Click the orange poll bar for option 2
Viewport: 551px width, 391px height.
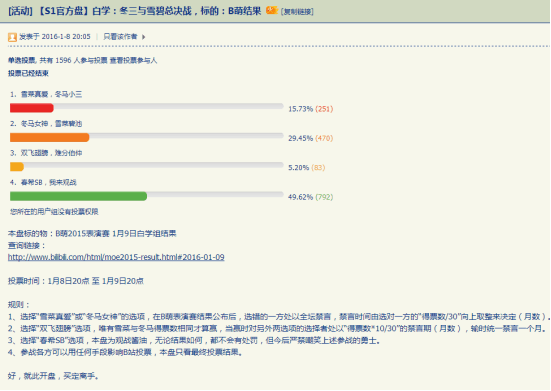50,137
